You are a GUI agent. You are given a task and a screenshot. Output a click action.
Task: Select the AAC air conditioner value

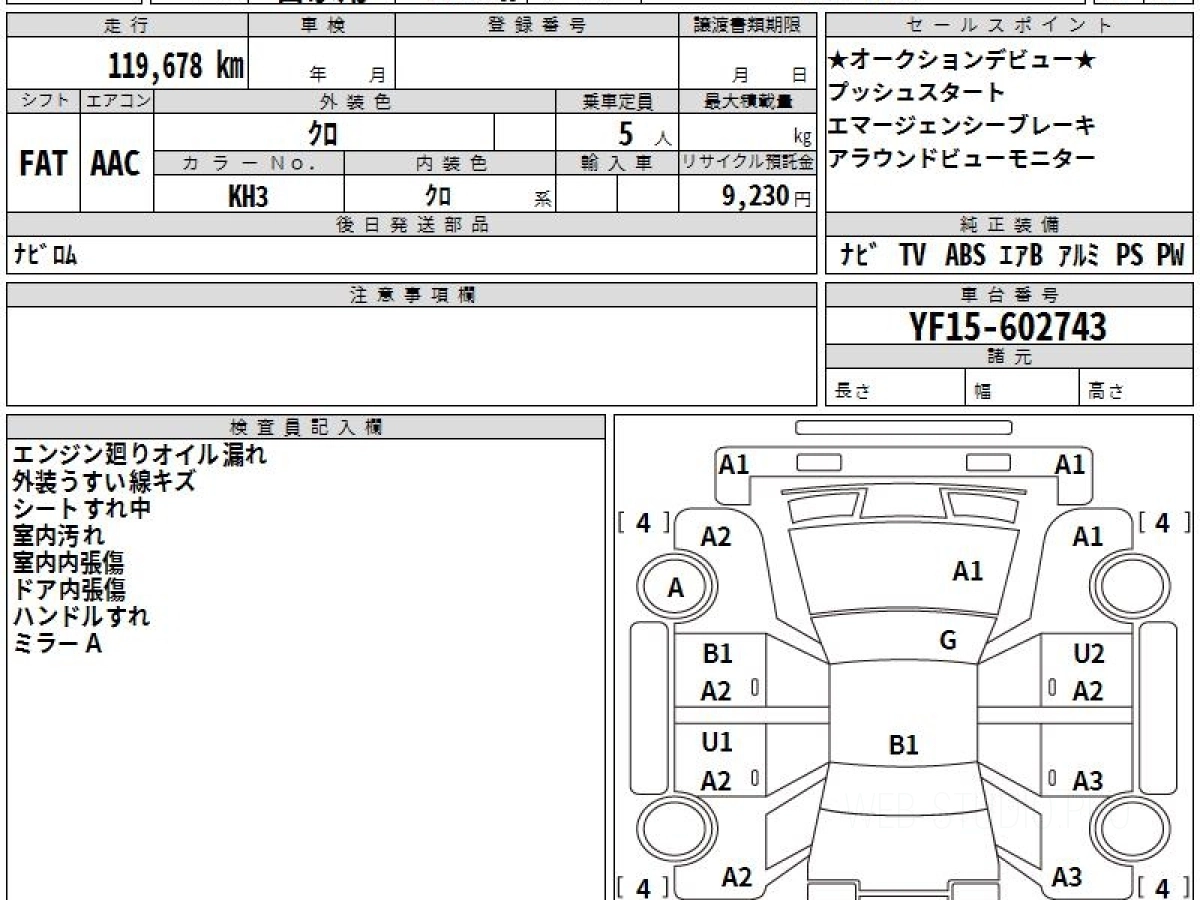click(116, 163)
